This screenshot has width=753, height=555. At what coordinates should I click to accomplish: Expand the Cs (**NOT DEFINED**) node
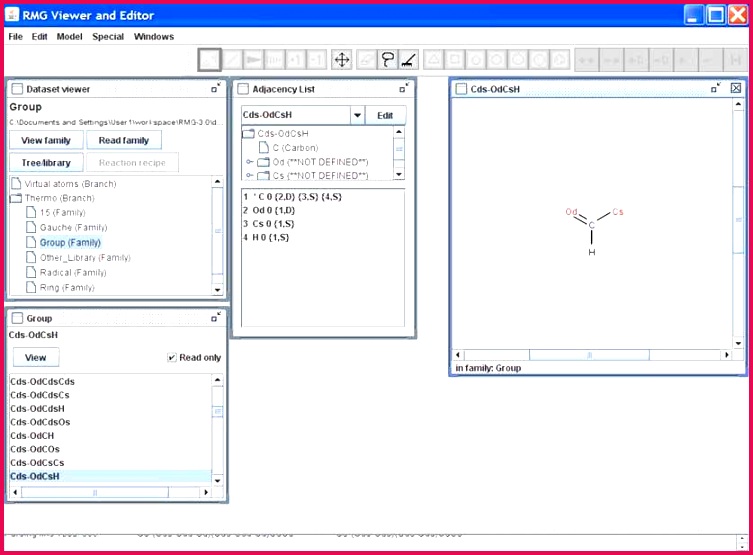pos(249,175)
